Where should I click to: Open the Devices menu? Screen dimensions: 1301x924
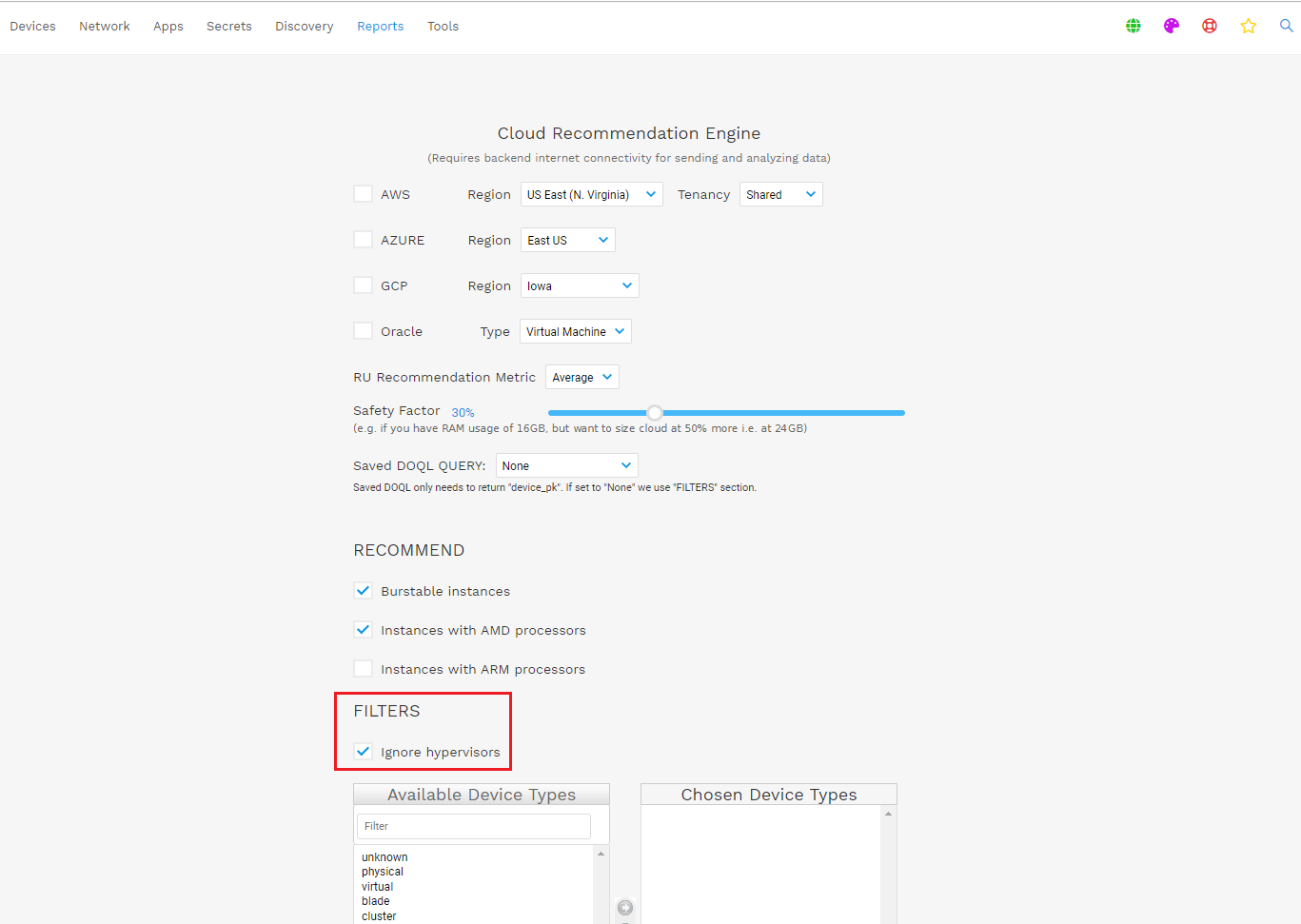coord(32,27)
